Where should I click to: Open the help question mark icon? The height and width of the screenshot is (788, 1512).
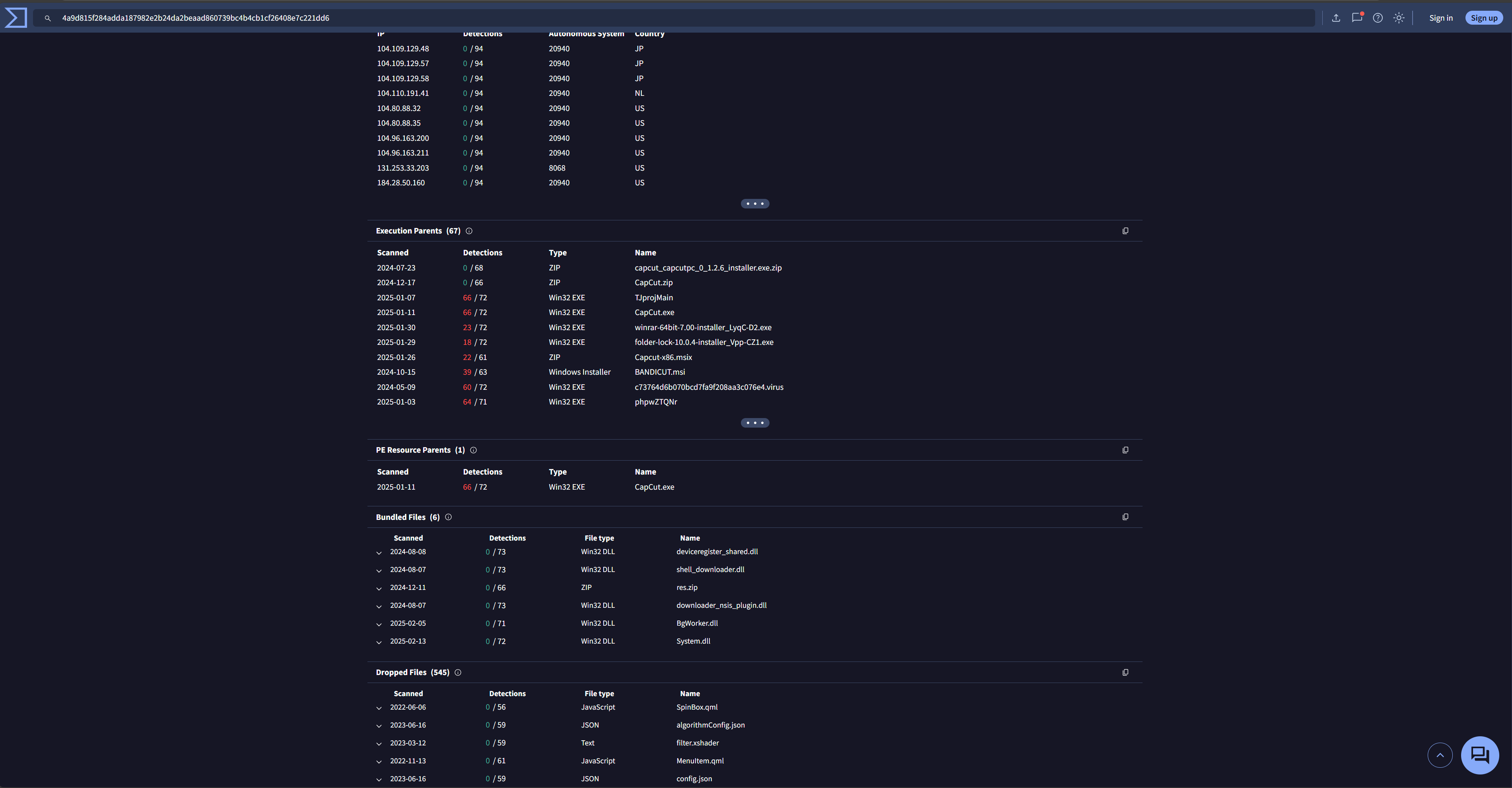(x=1378, y=18)
